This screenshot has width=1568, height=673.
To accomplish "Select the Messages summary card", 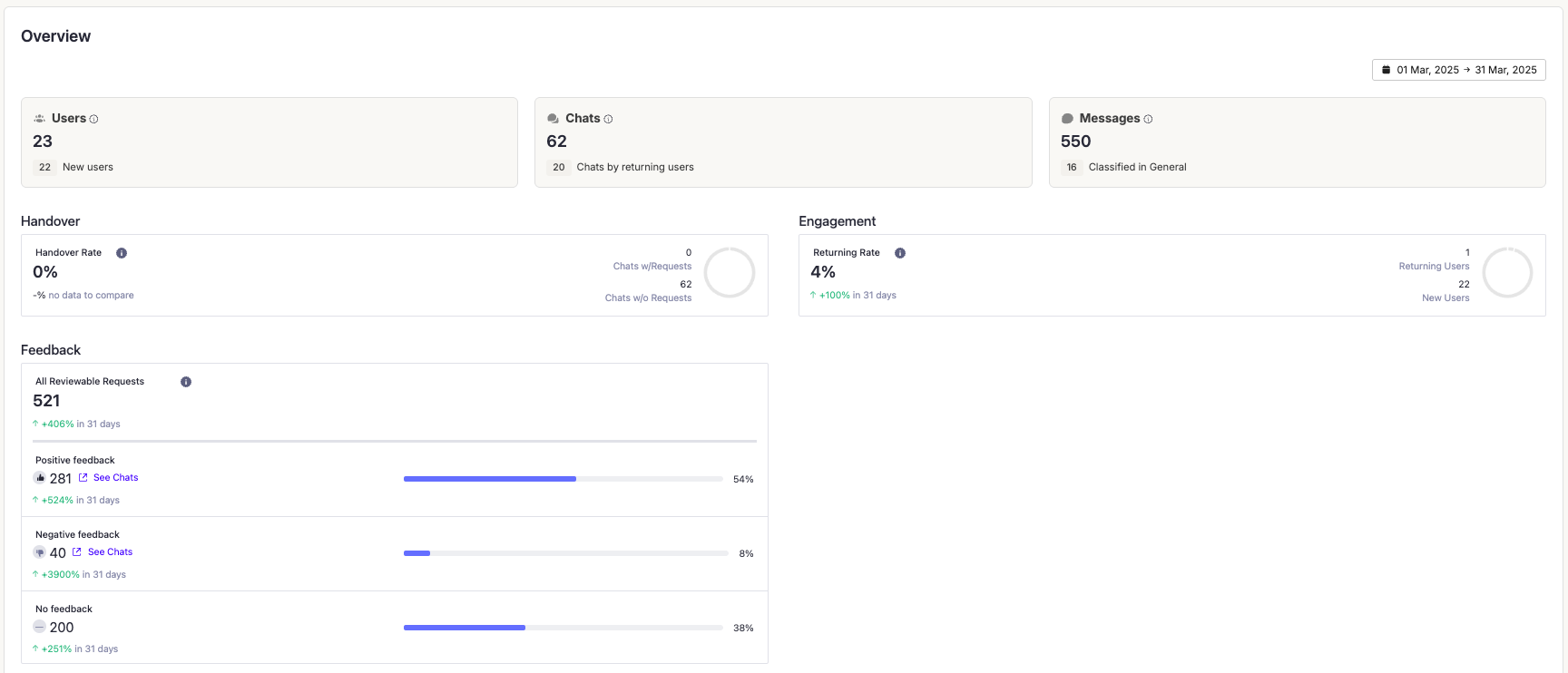I will 1297,142.
